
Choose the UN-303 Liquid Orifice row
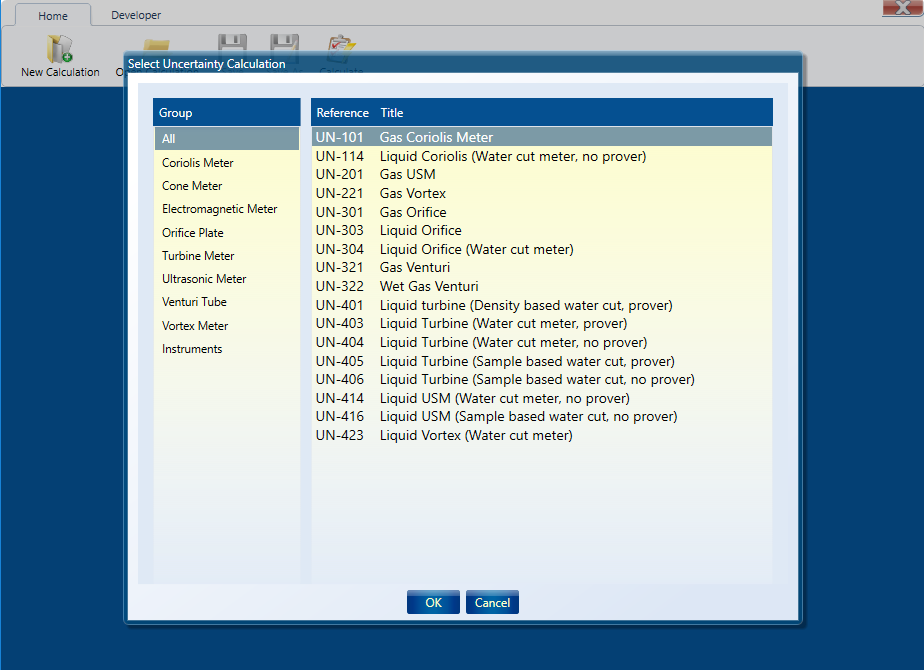[x=542, y=230]
